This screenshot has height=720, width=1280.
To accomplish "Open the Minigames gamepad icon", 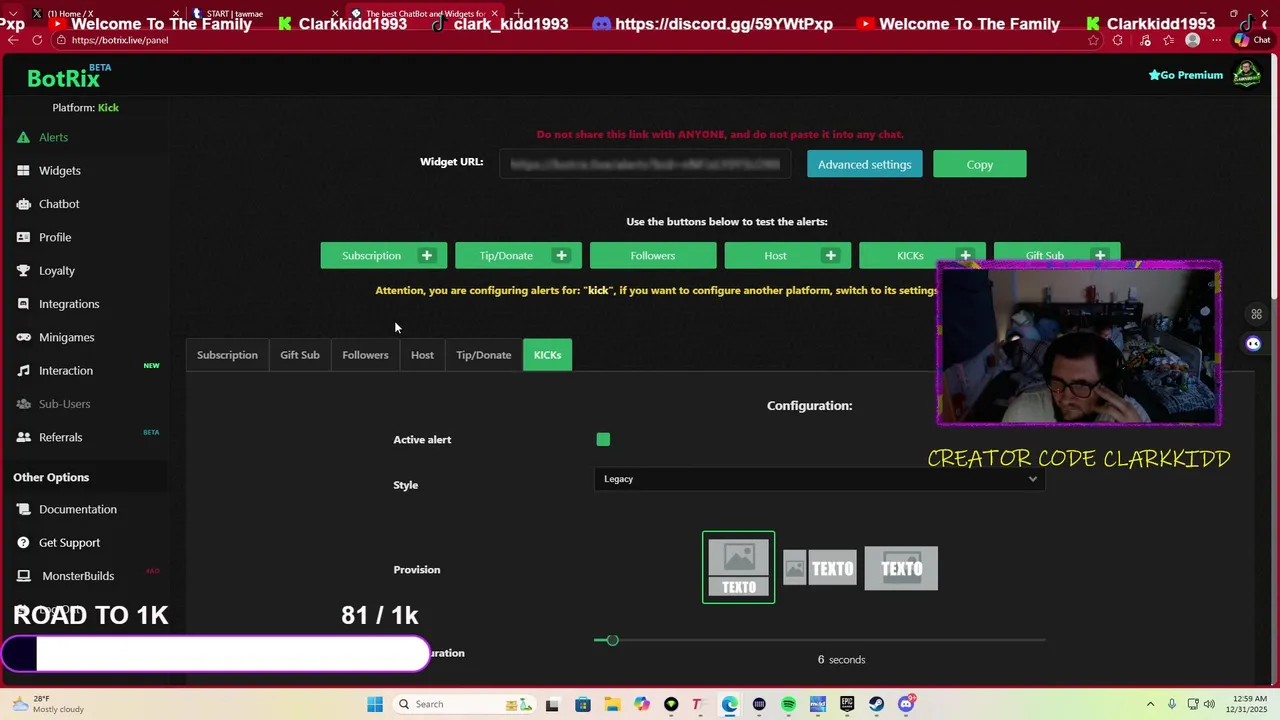I will click(x=23, y=337).
